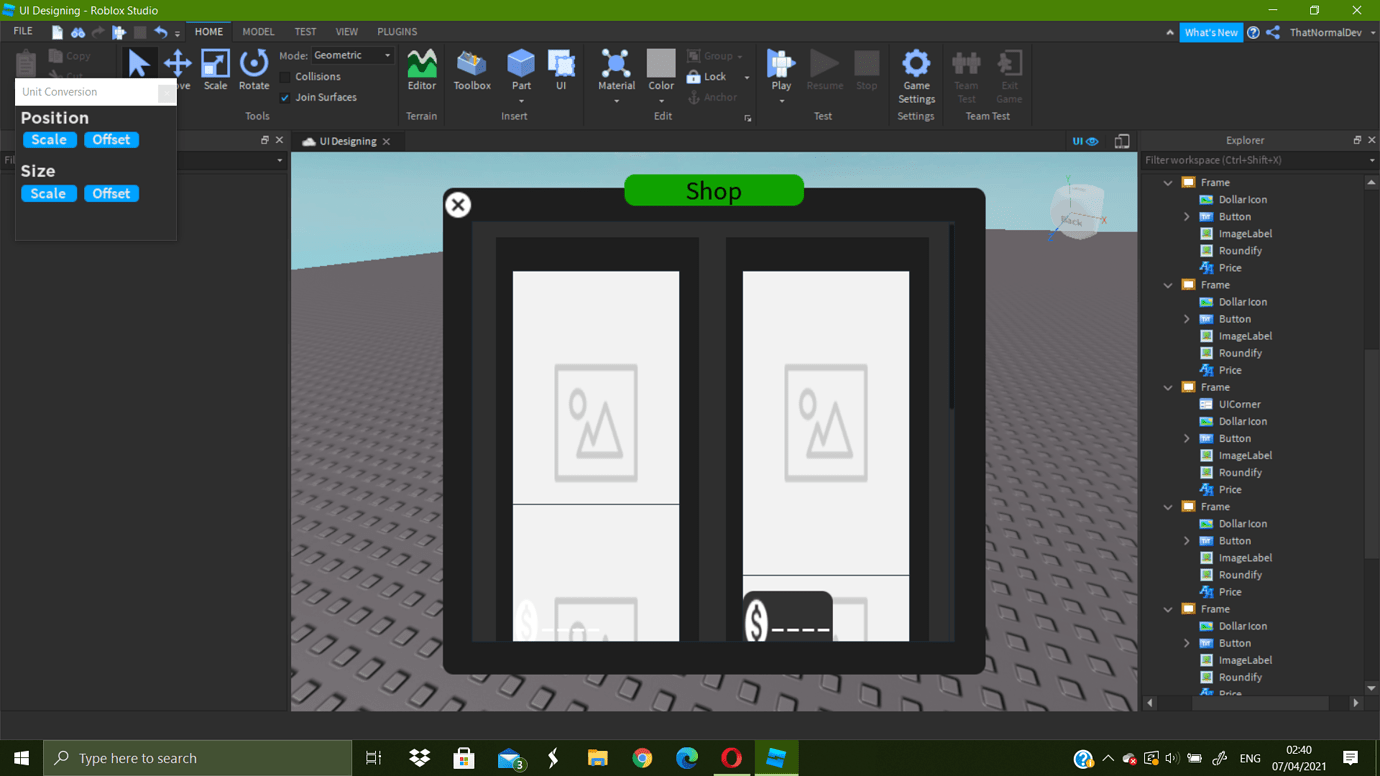The height and width of the screenshot is (776, 1380).
Task: Activate the Rotate tool
Action: click(x=254, y=70)
